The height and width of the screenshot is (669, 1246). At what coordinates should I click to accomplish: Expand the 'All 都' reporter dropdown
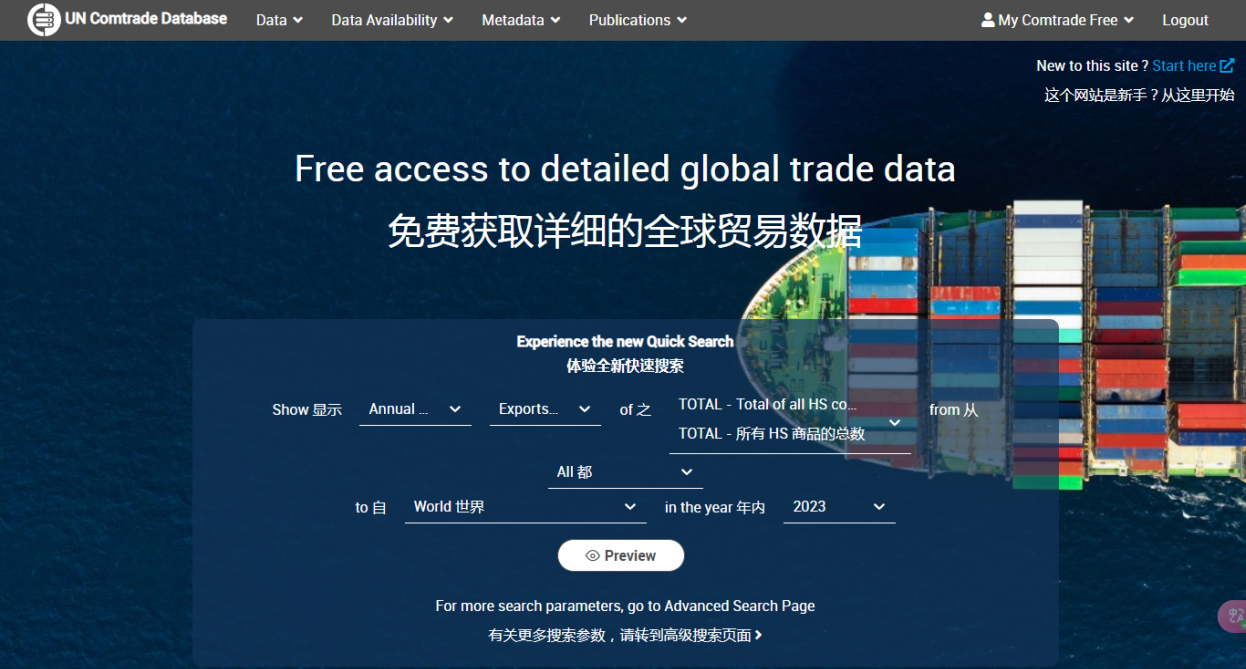tap(624, 471)
